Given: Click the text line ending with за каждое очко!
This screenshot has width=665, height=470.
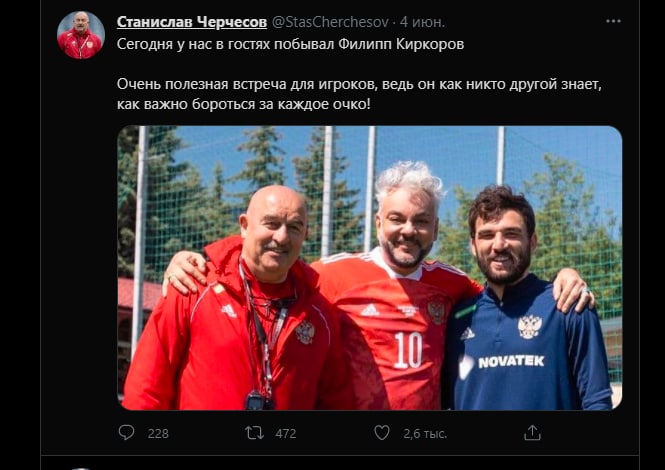Looking at the screenshot, I should pos(243,104).
